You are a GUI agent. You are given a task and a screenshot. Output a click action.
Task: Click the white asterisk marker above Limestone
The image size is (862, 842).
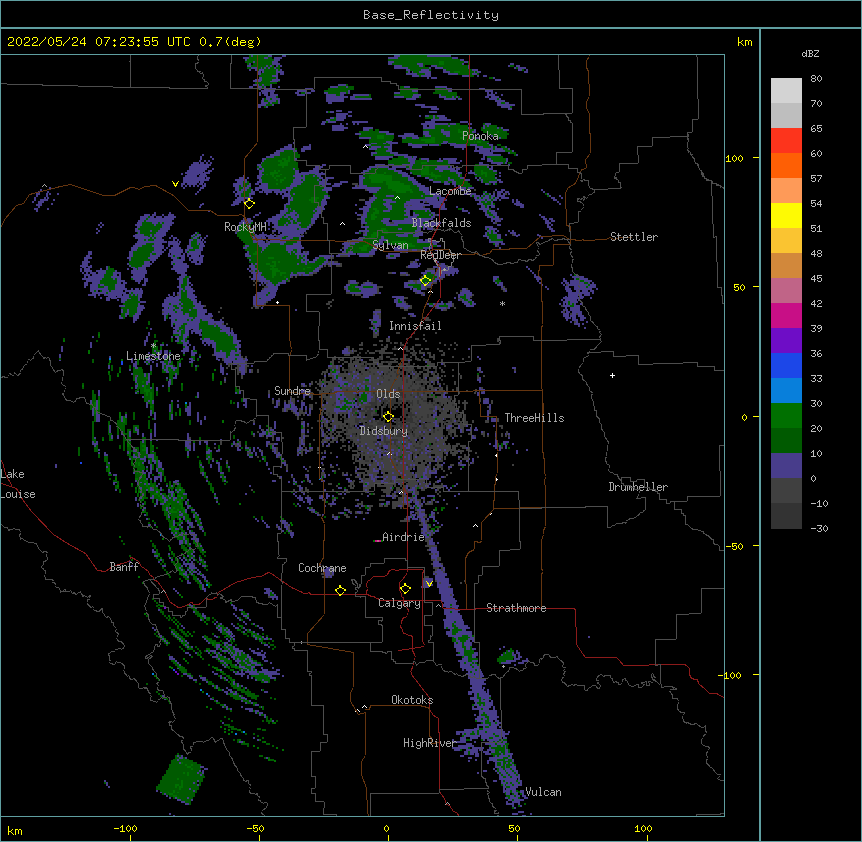pyautogui.click(x=153, y=346)
